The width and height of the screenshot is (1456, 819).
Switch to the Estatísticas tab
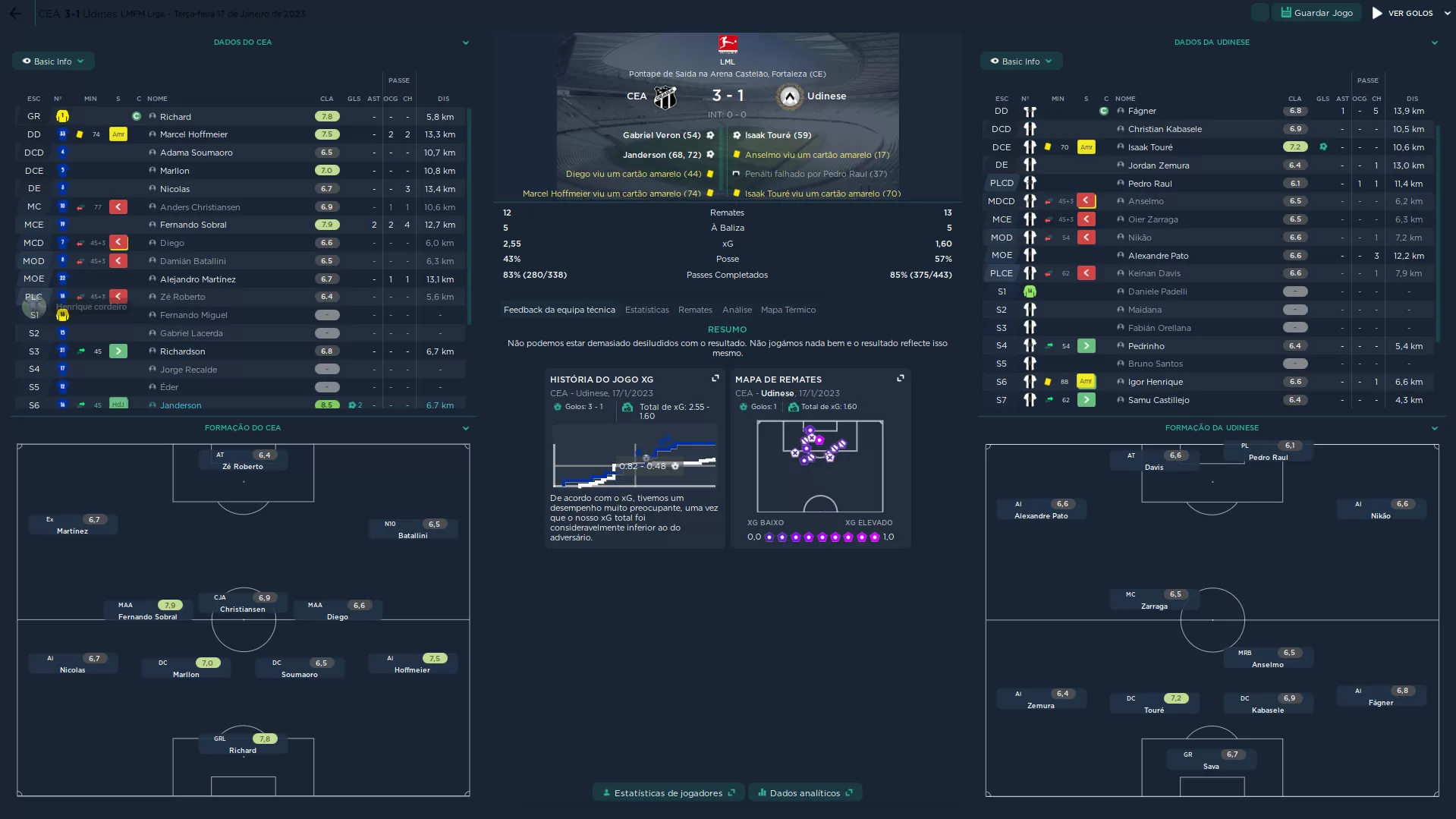point(647,310)
